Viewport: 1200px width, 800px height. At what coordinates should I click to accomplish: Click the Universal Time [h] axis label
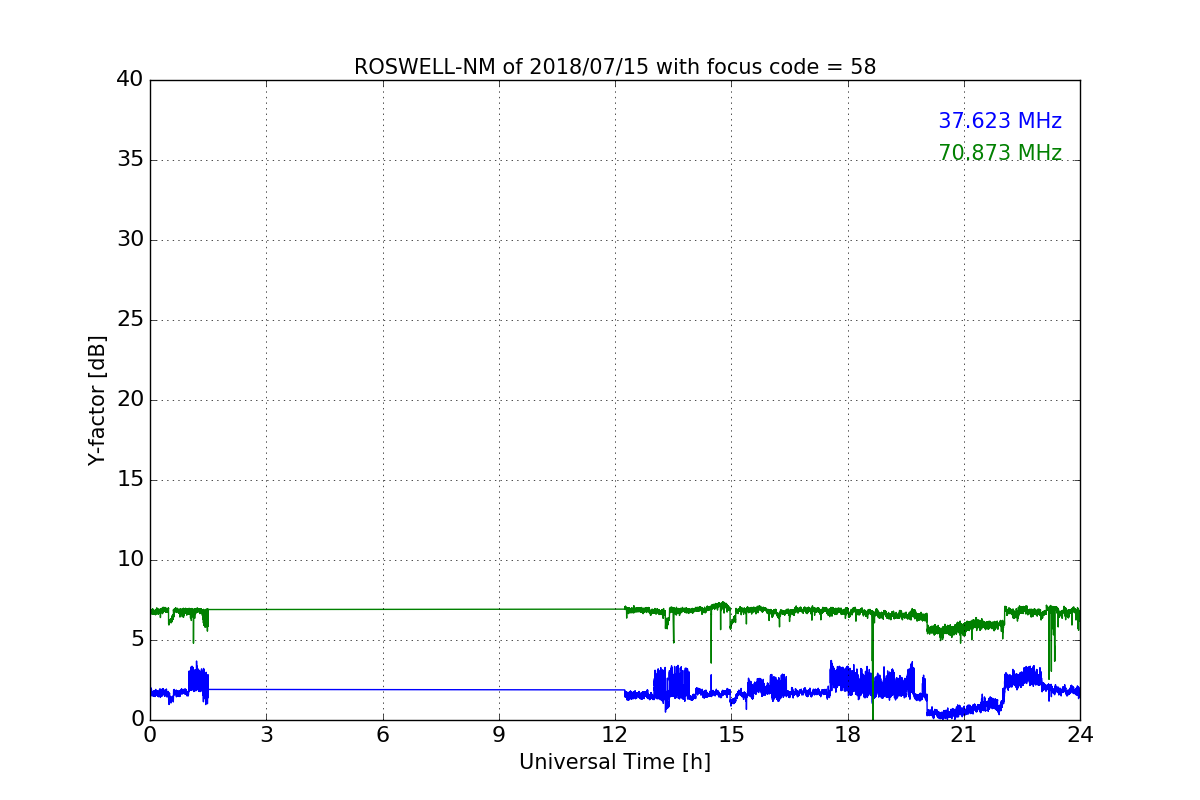[x=615, y=762]
